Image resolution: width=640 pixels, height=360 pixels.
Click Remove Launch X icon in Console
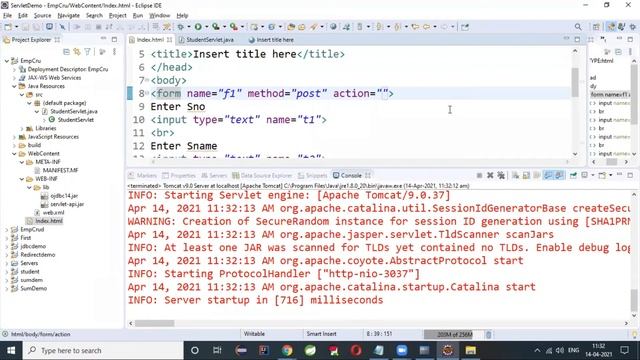point(490,176)
